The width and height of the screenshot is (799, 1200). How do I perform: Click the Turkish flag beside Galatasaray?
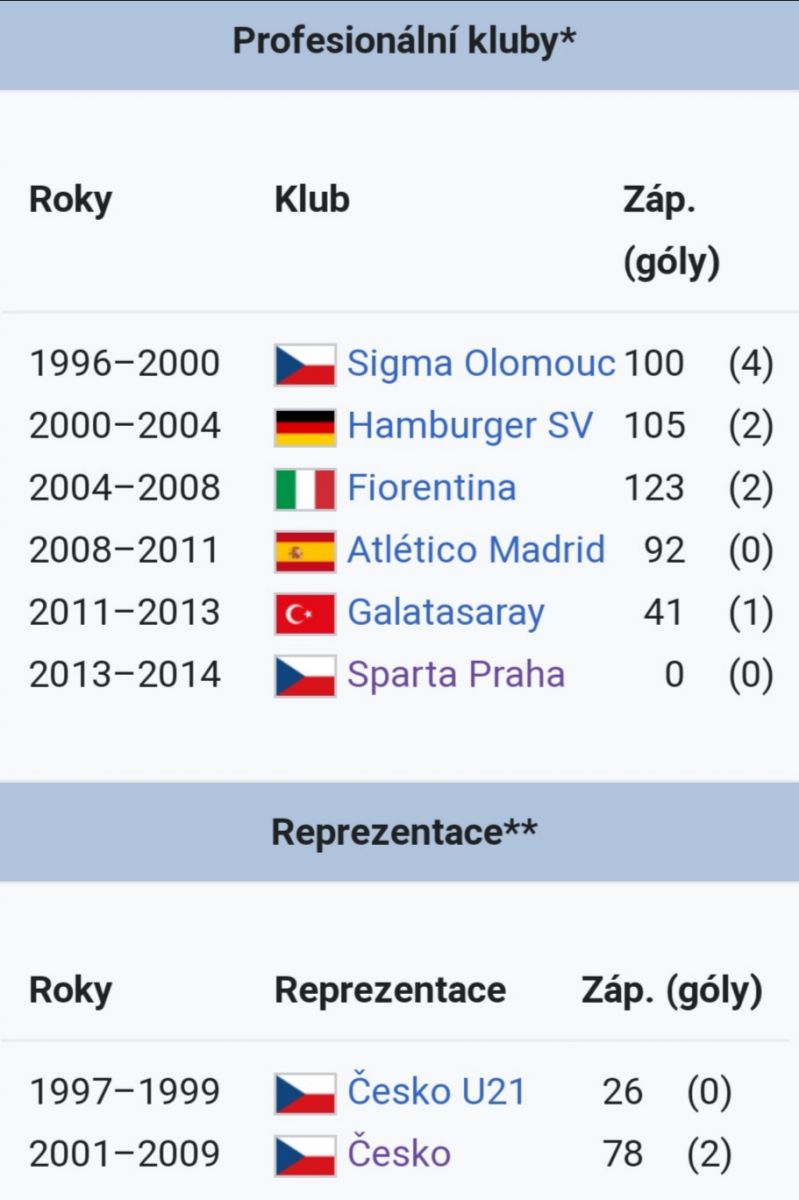pyautogui.click(x=305, y=613)
